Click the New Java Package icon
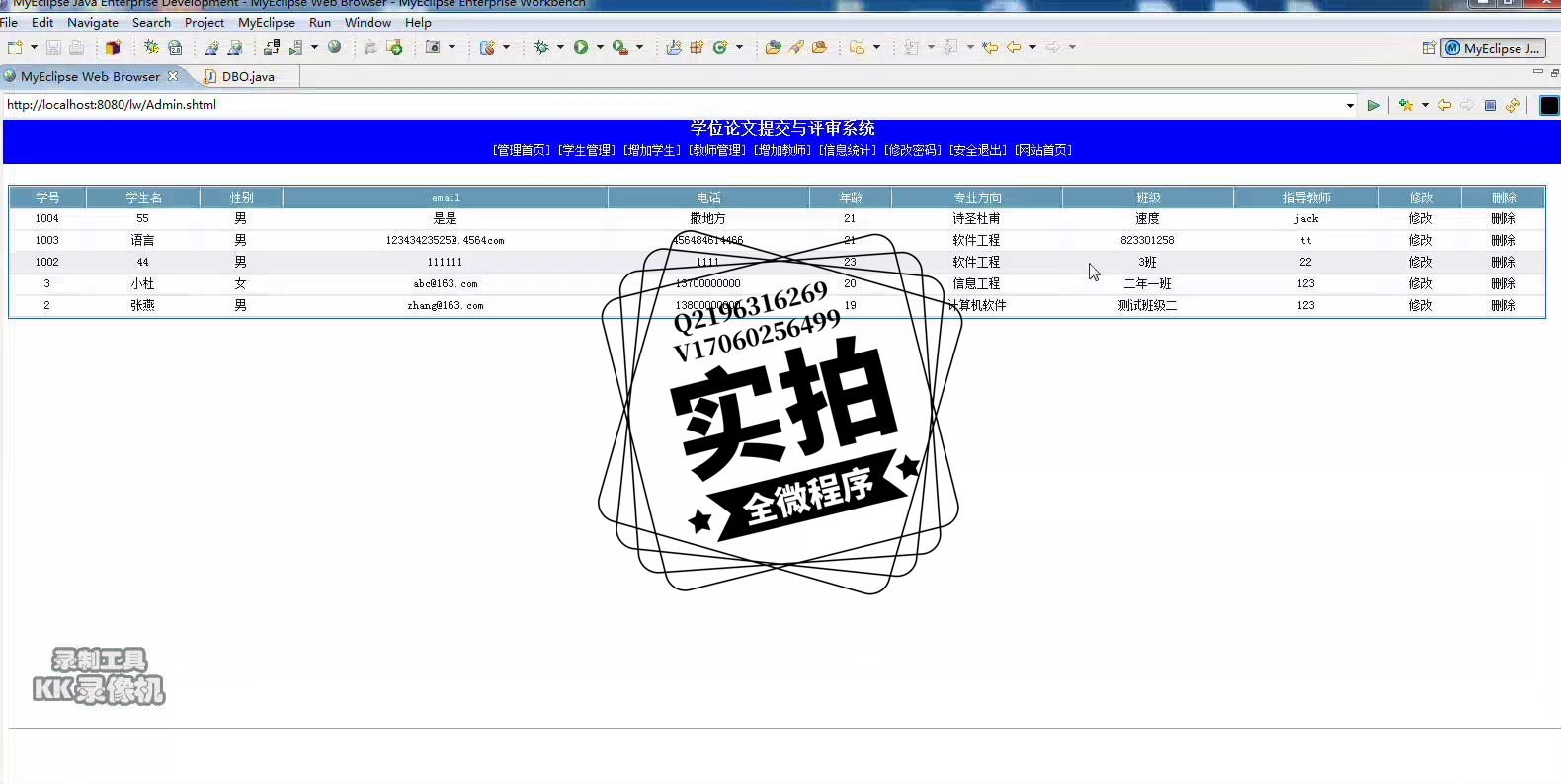This screenshot has width=1561, height=784. [x=697, y=47]
